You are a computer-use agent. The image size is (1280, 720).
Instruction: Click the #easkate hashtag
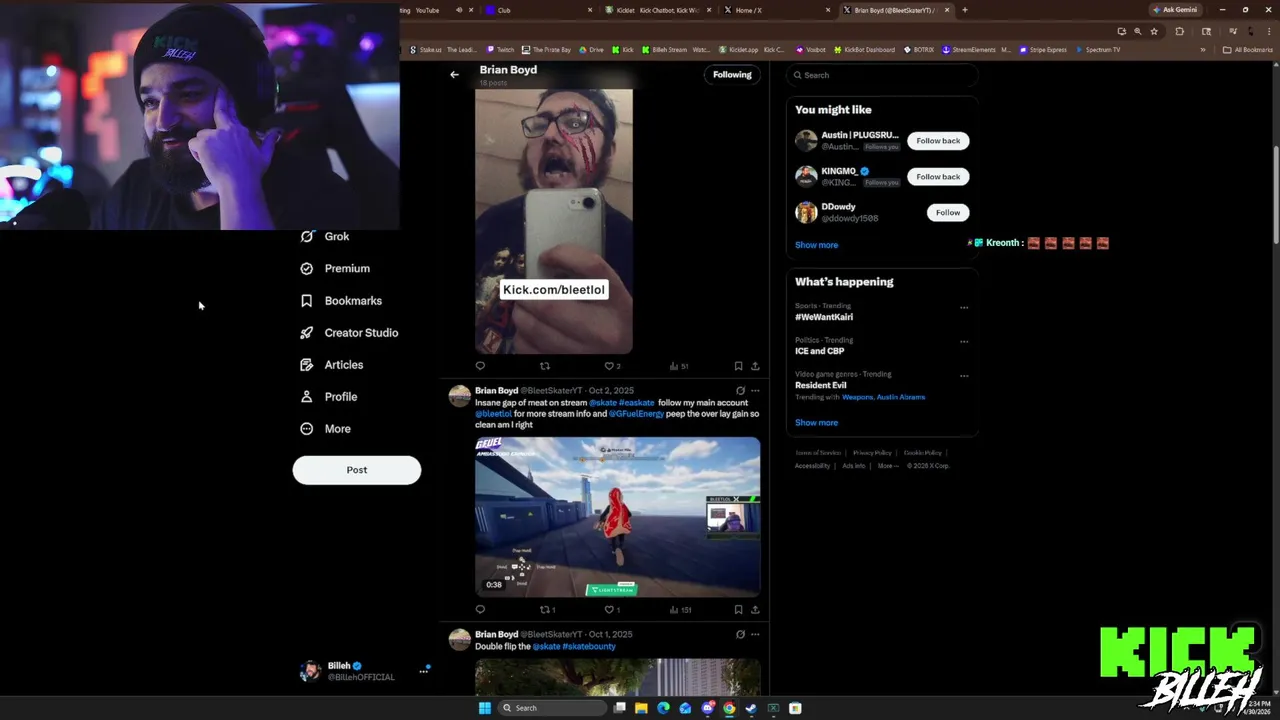click(x=637, y=403)
